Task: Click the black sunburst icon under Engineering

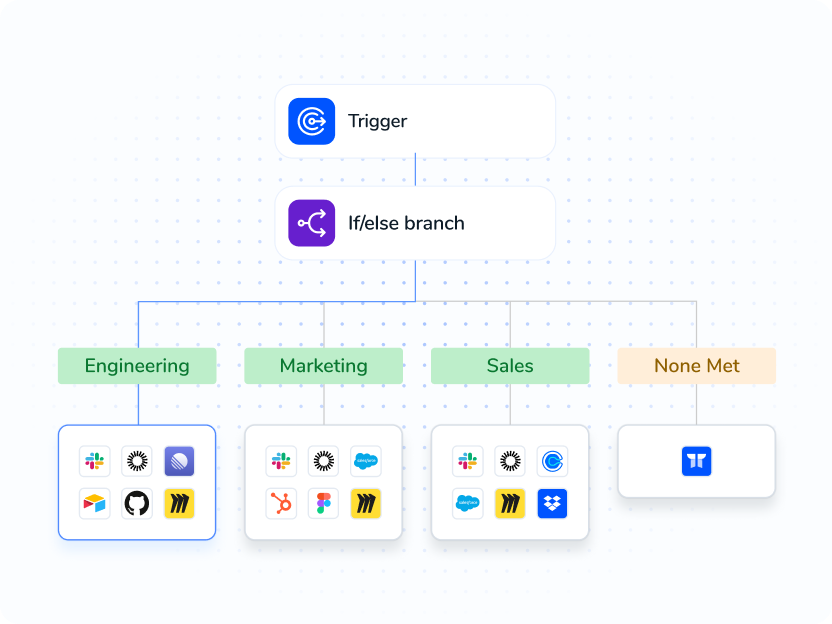Action: click(137, 461)
